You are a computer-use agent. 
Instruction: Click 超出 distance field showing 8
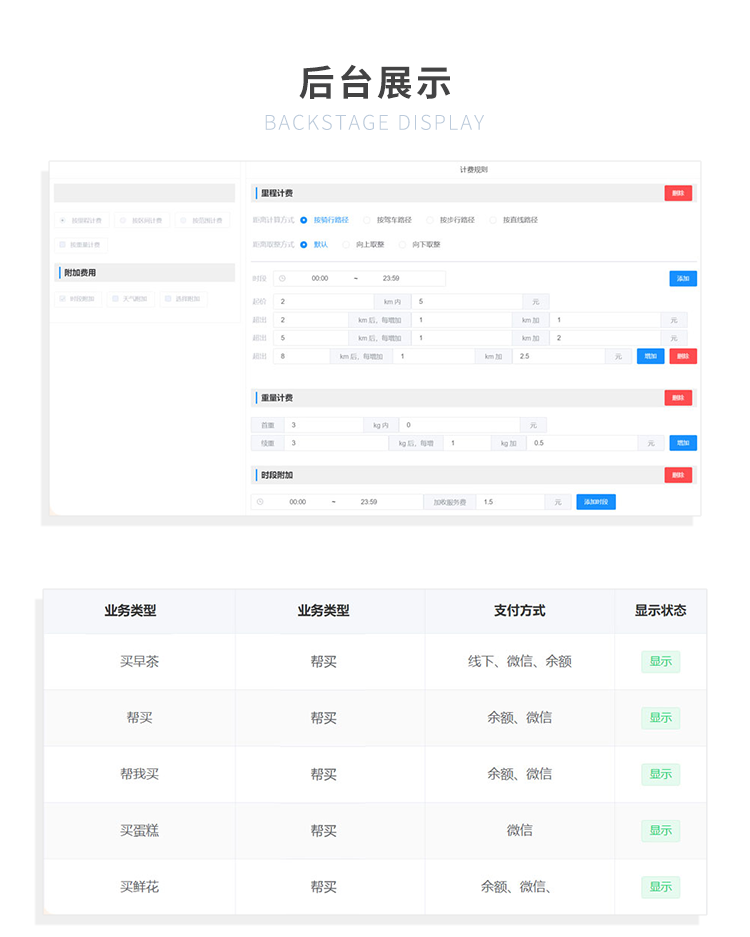pos(302,356)
